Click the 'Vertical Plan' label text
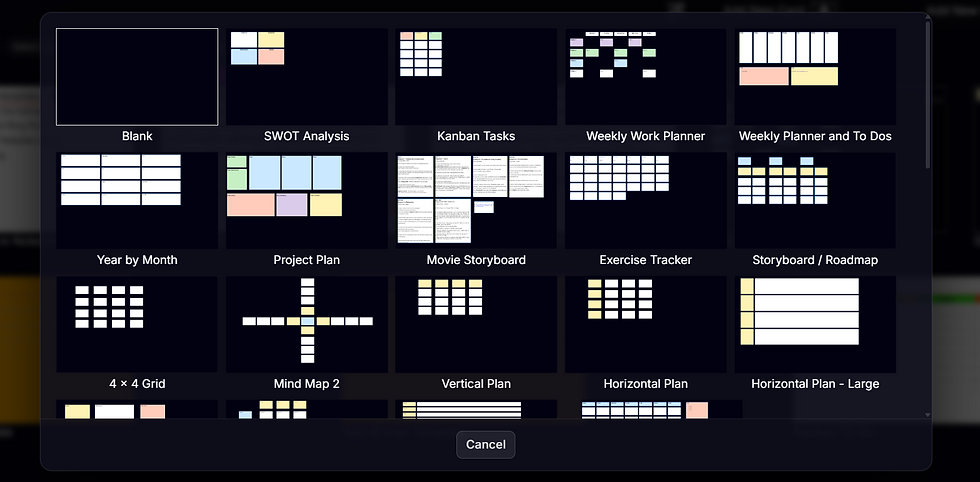980x482 pixels. point(476,383)
